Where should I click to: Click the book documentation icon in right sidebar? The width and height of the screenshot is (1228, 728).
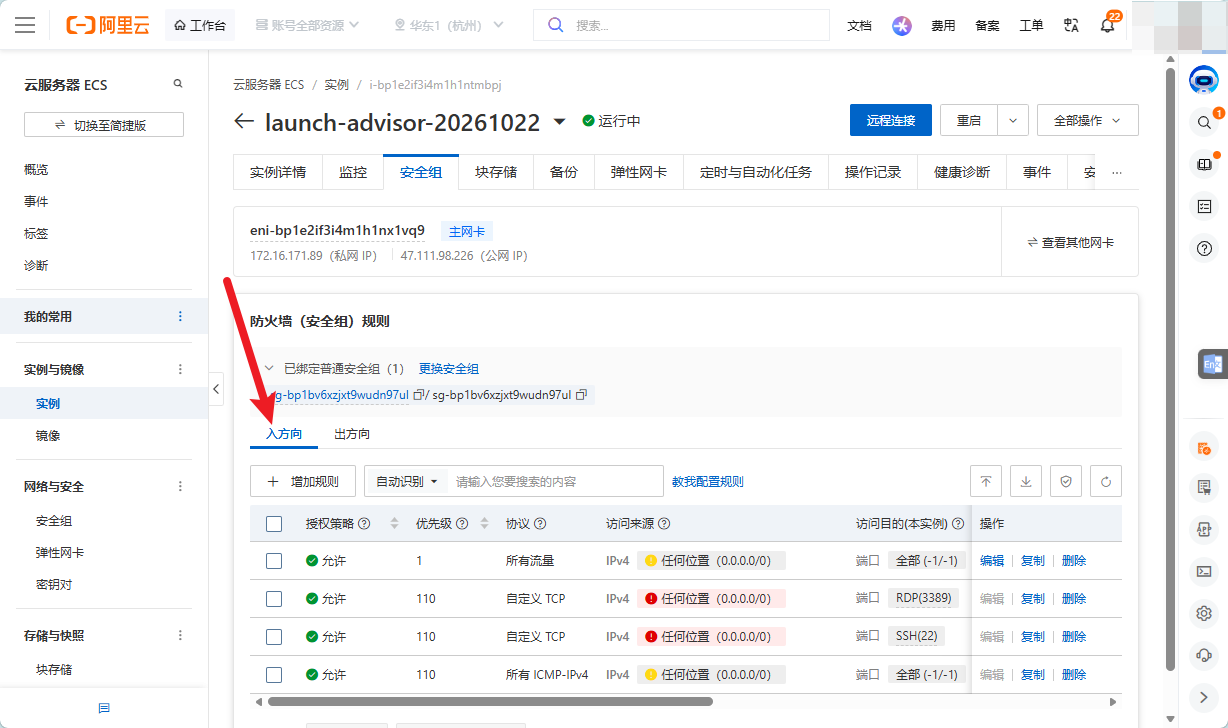(1204, 164)
